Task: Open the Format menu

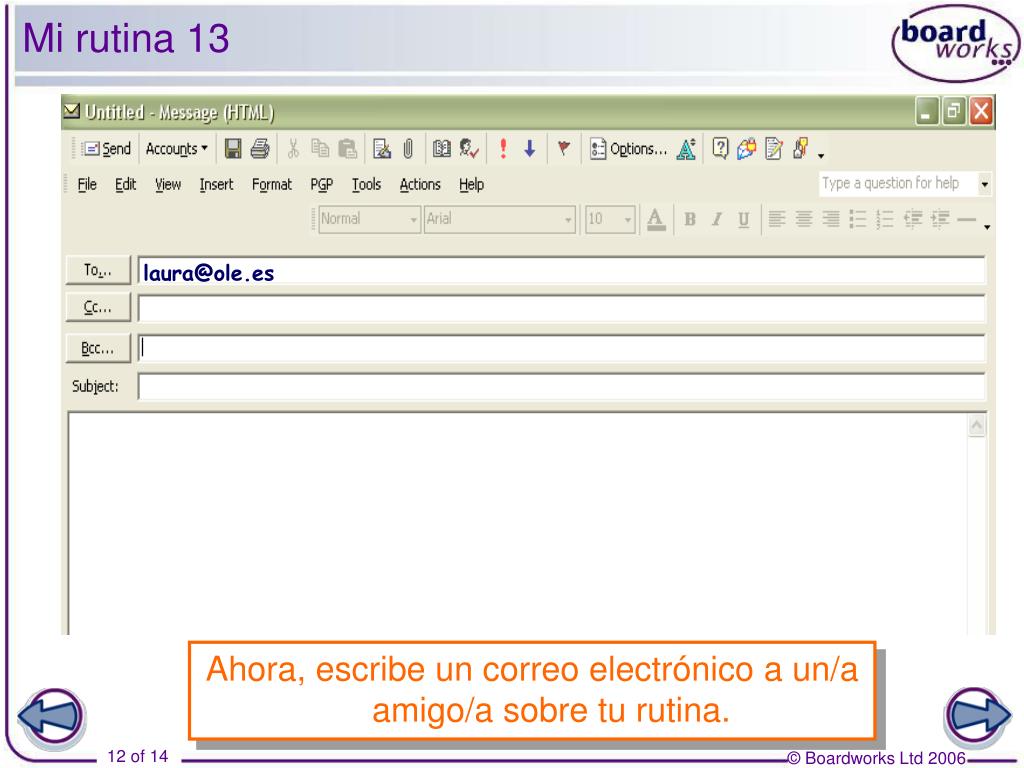Action: 272,185
